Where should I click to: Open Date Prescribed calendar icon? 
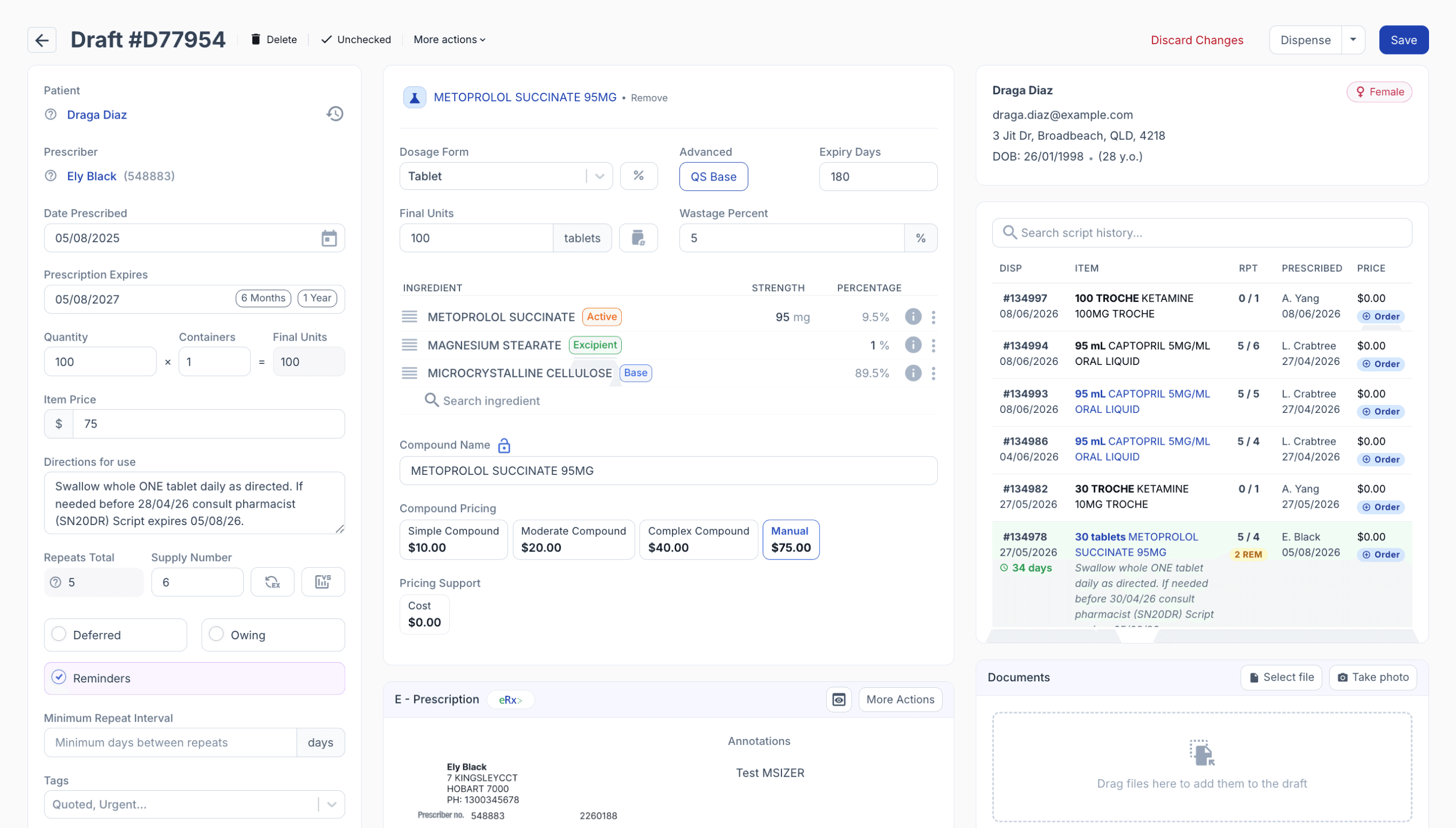coord(329,238)
